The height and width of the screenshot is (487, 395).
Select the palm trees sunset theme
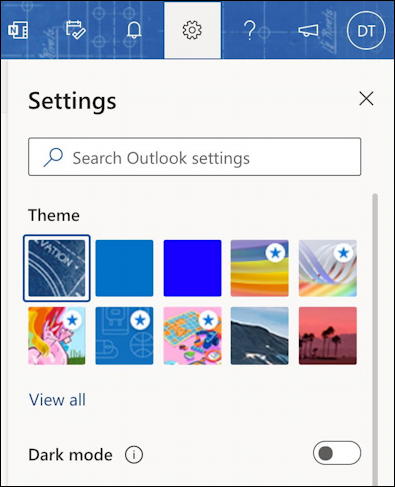[328, 336]
